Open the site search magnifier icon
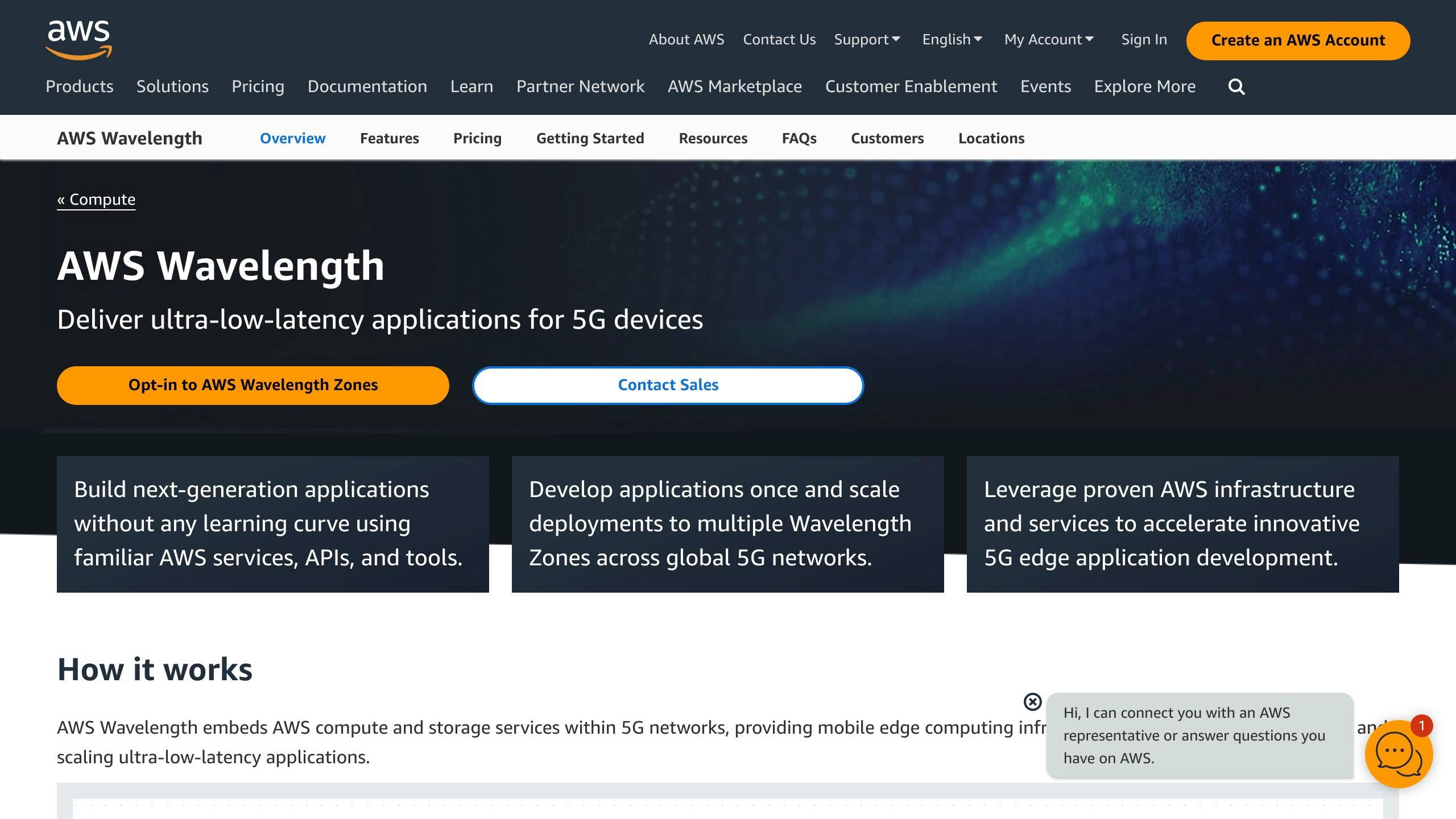The width and height of the screenshot is (1456, 819). pyautogui.click(x=1236, y=87)
